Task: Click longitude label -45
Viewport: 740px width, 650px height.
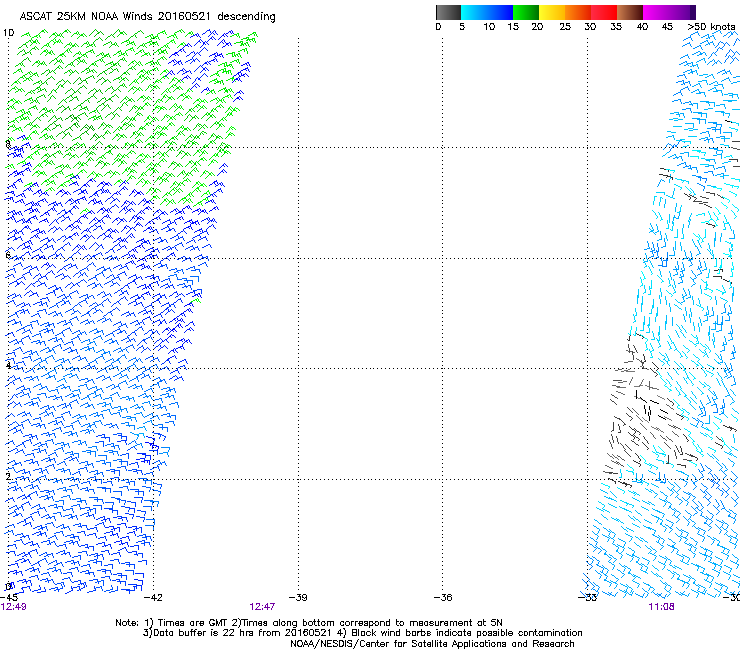Action: click(9, 597)
